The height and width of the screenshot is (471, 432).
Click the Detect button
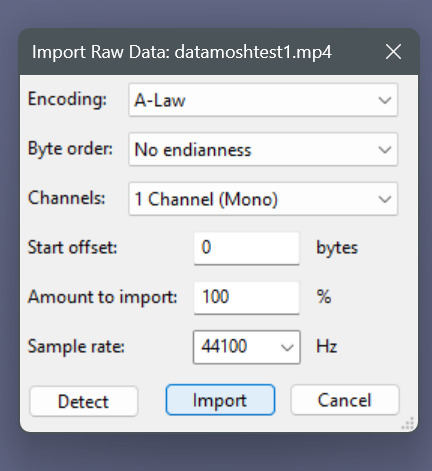(84, 401)
